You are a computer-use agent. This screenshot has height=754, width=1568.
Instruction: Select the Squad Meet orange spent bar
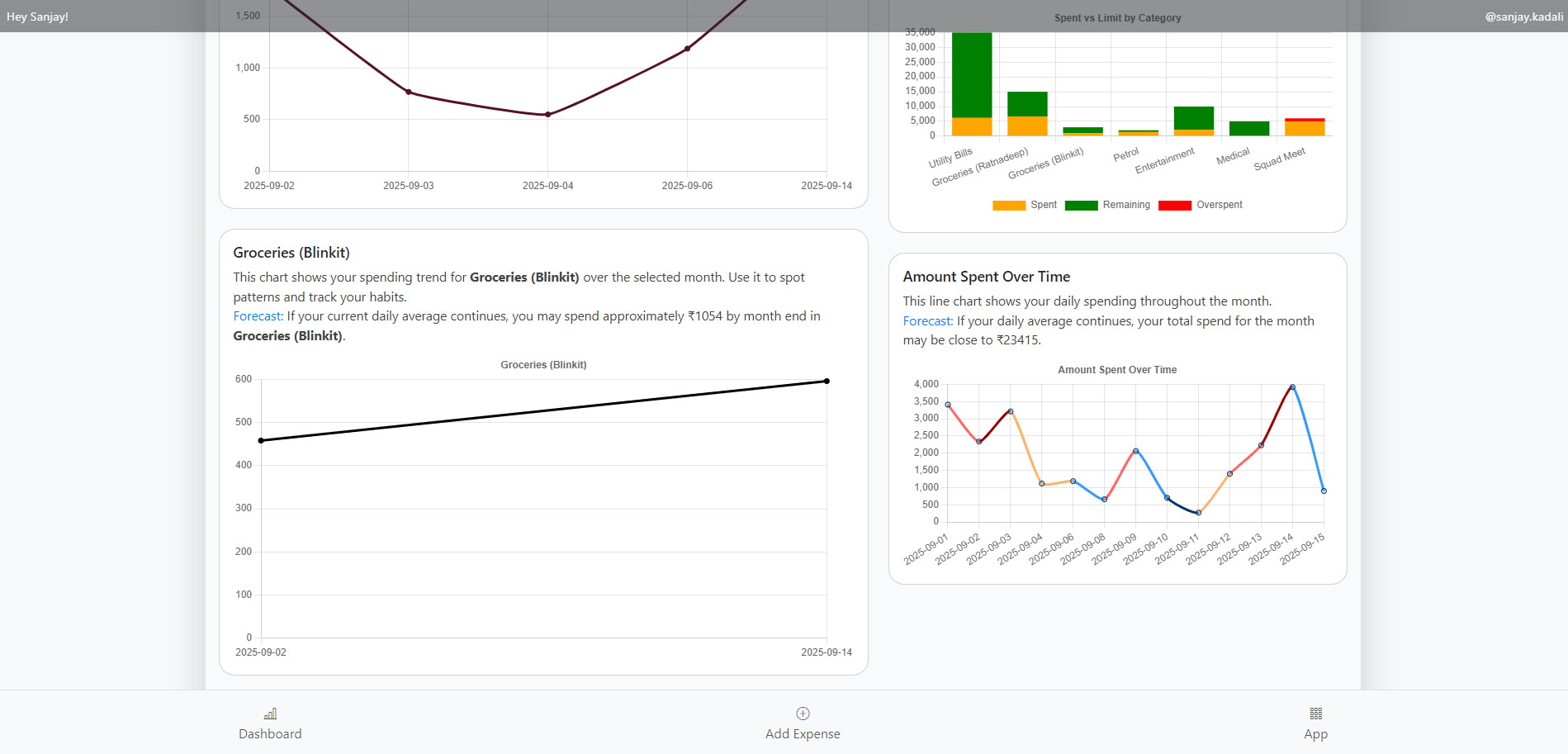(1305, 129)
